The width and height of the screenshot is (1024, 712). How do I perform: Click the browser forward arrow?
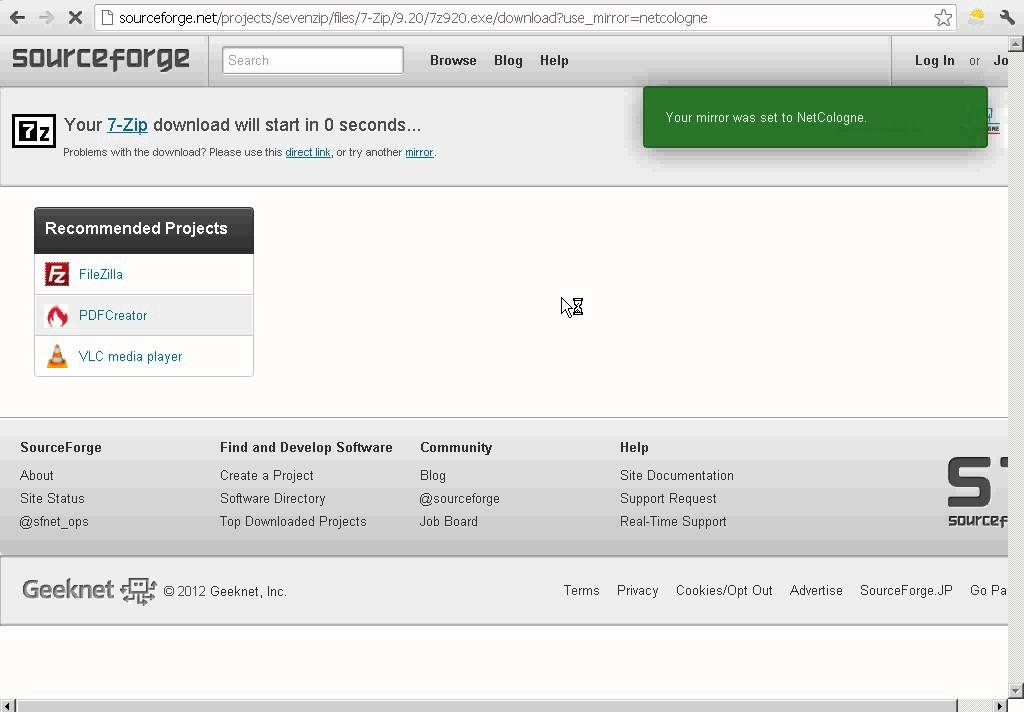[46, 18]
